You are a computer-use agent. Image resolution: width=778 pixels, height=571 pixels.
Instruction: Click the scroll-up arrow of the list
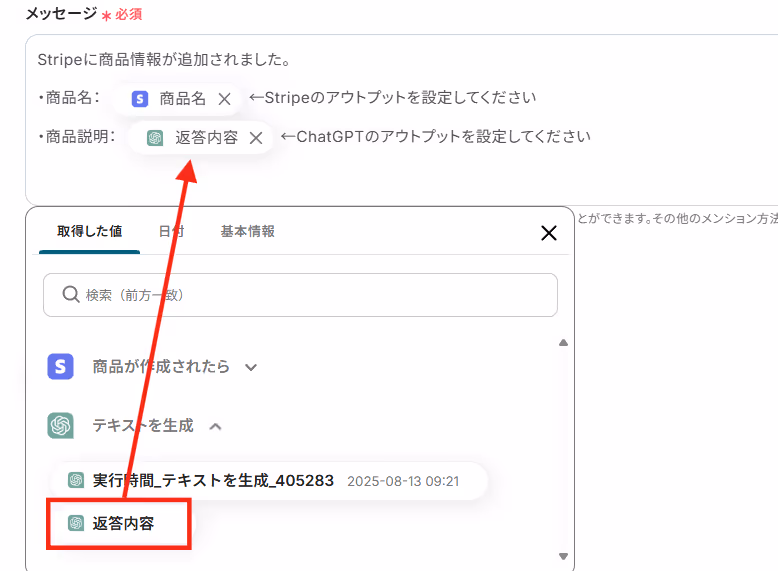click(x=563, y=342)
